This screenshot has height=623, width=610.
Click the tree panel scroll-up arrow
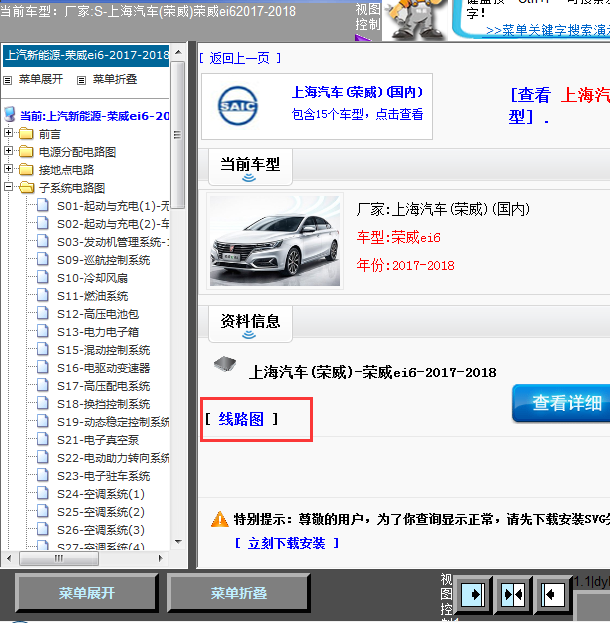(178, 52)
